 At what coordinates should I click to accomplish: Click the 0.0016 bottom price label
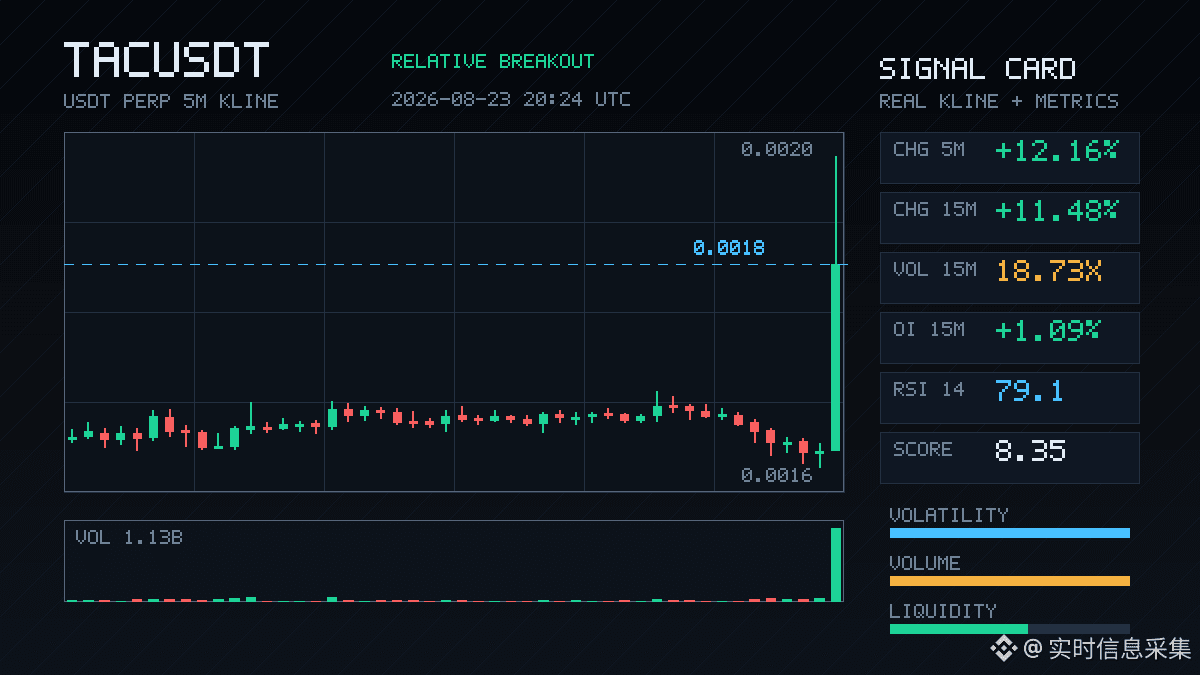pos(777,475)
